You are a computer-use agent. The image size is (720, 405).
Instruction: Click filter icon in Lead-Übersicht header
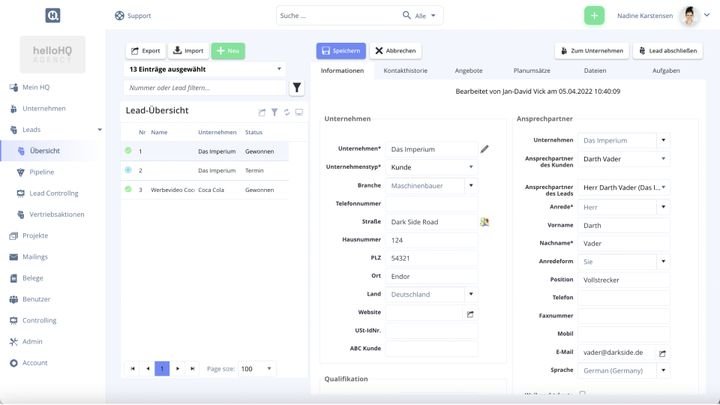274,112
